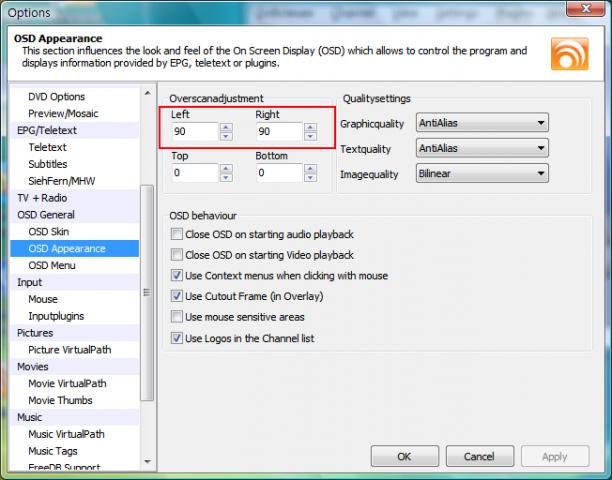Viewport: 612px width, 480px height.
Task: Open the Textquality dropdown
Action: coord(482,148)
